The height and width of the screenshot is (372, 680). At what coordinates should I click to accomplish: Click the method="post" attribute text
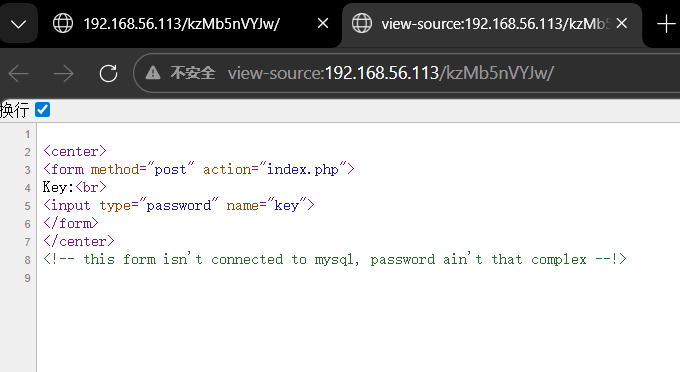coord(143,170)
